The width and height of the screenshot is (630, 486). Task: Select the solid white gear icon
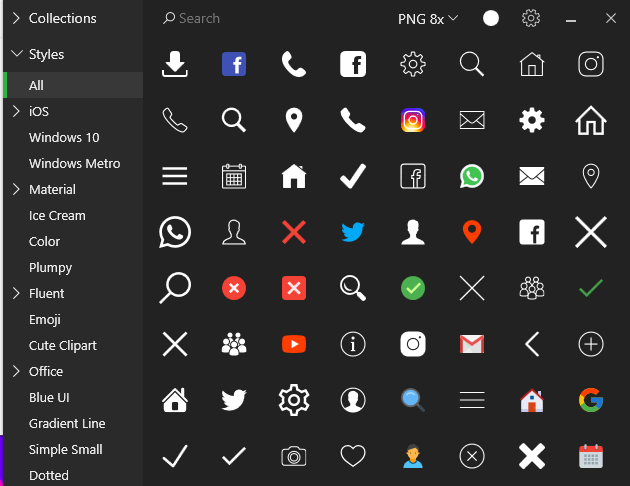[532, 120]
